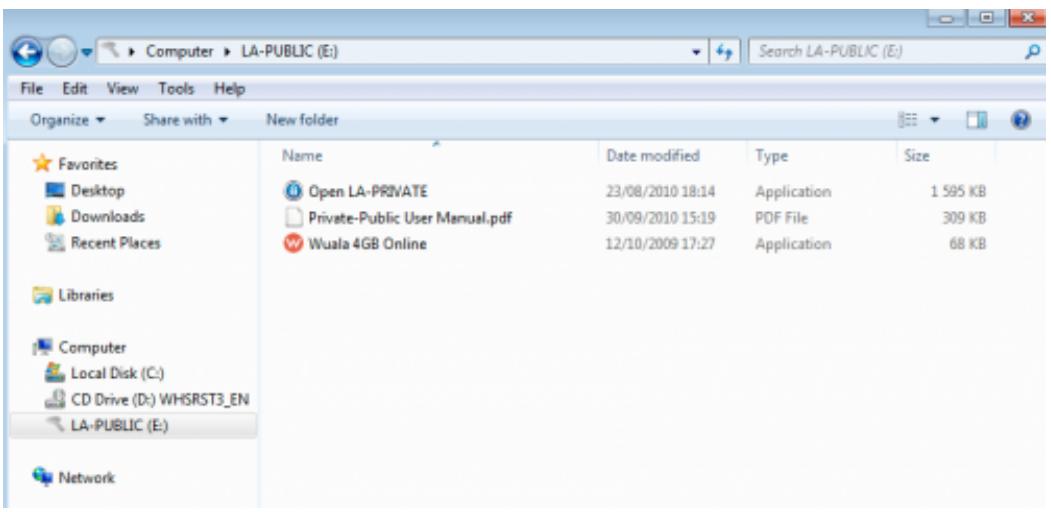1051x512 pixels.
Task: Click the Network globe icon
Action: point(43,477)
